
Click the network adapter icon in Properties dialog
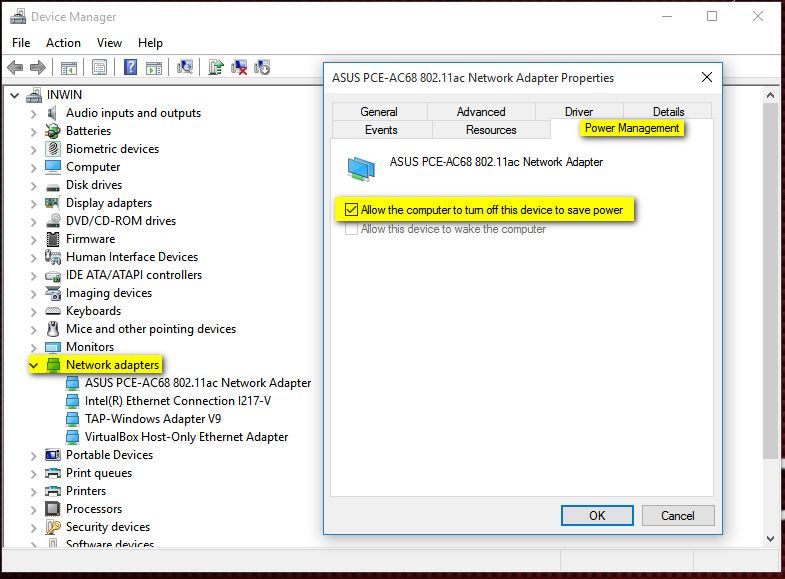(361, 168)
